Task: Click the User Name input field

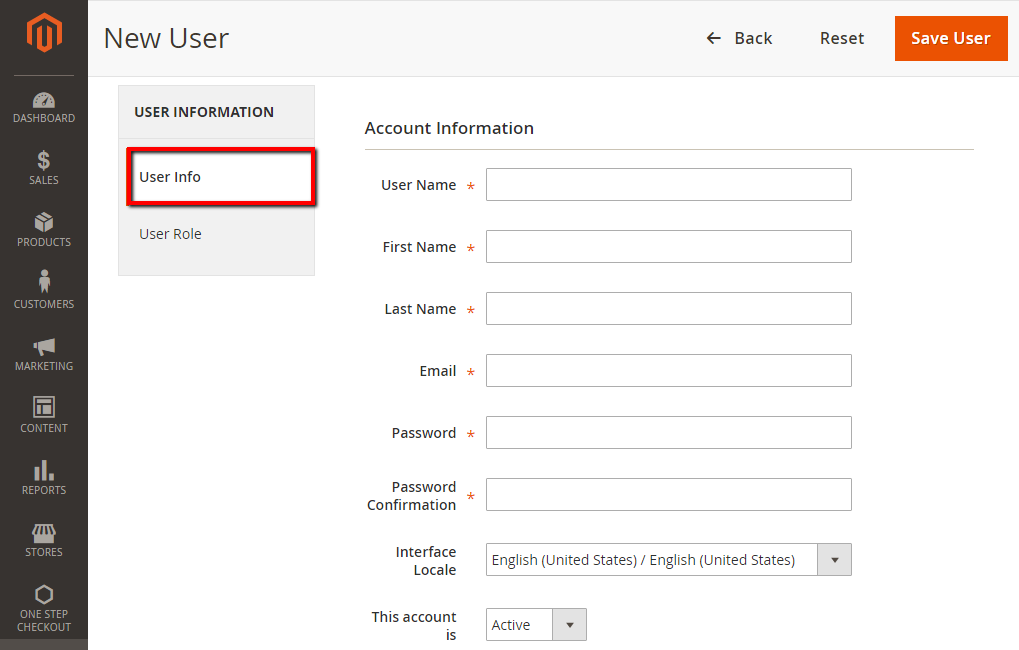Action: pos(667,184)
